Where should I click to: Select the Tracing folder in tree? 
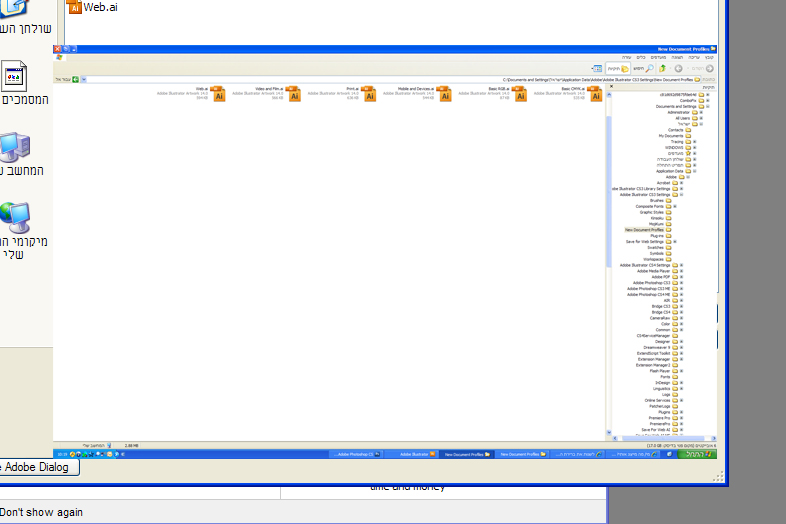(681, 142)
